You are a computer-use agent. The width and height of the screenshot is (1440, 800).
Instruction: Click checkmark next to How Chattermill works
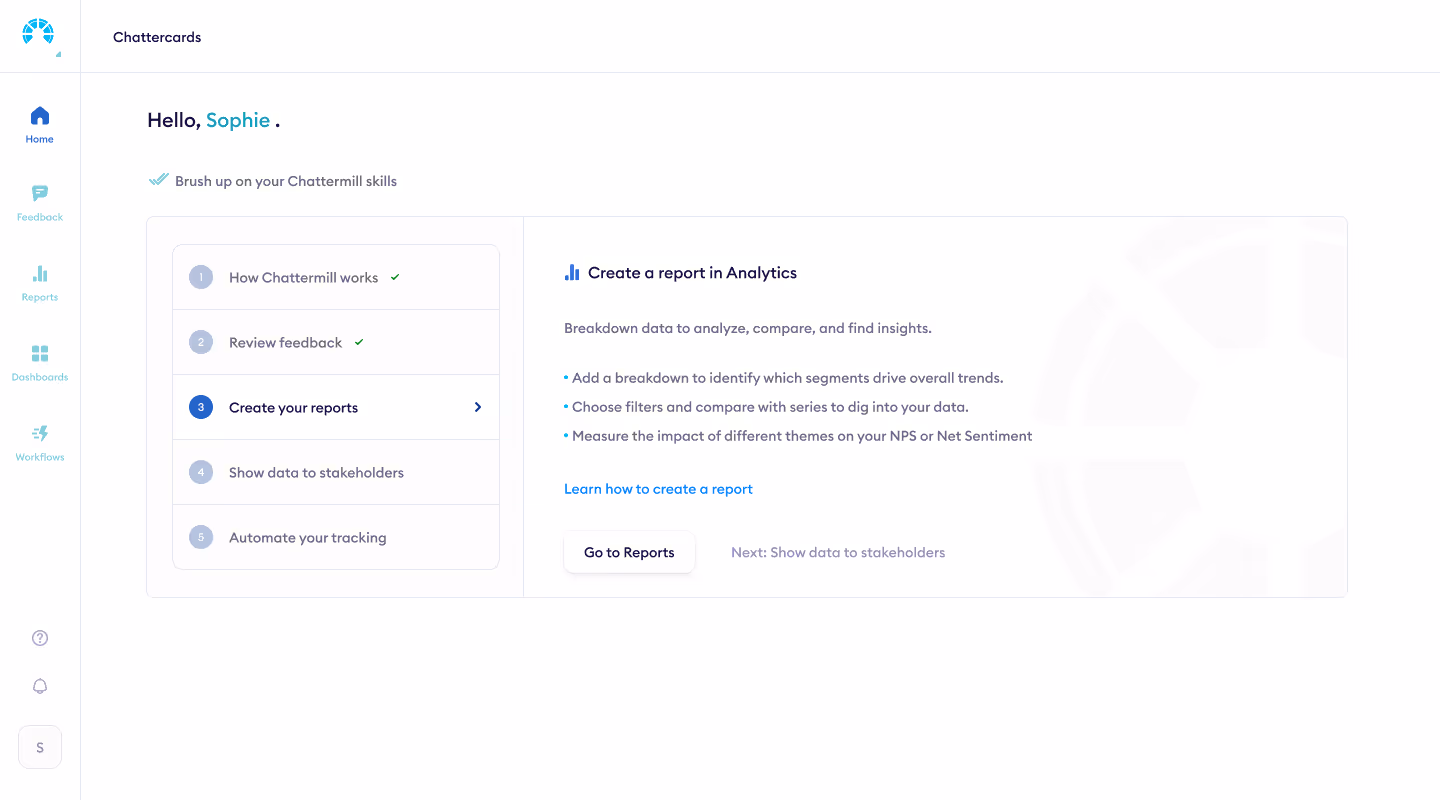point(395,277)
